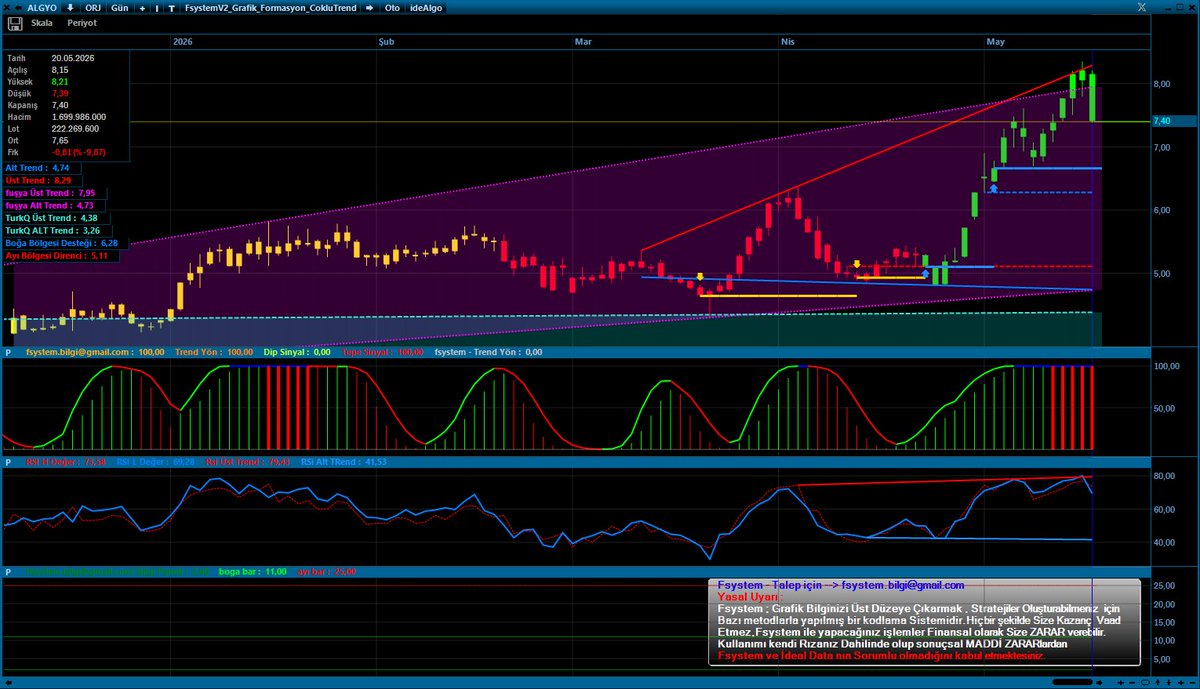Viewport: 1200px width, 689px height.
Task: Open the FsystemV2_Grafik_Formasyon_CokluTrend template dropdown
Action: [x=269, y=7]
